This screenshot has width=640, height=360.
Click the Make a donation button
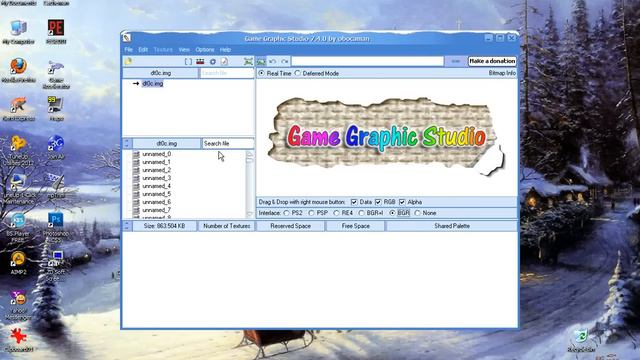492,61
